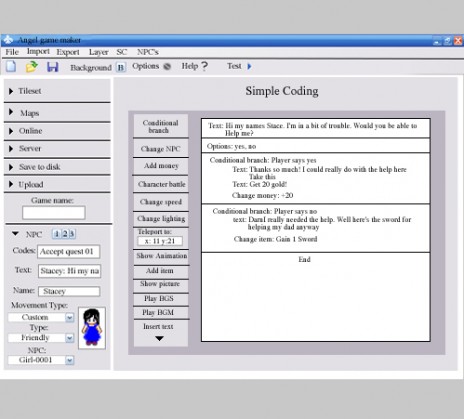The height and width of the screenshot is (419, 464).
Task: Open a project with the folder icon
Action: pos(32,67)
